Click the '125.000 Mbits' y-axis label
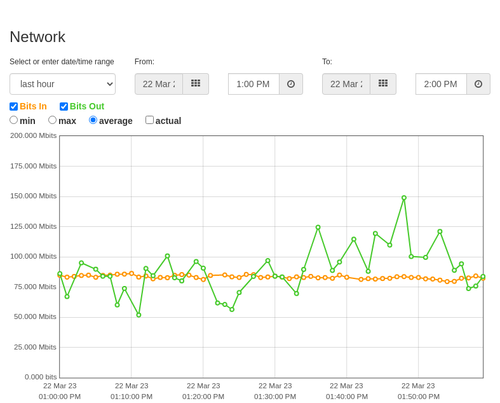The width and height of the screenshot is (500, 403). click(33, 226)
